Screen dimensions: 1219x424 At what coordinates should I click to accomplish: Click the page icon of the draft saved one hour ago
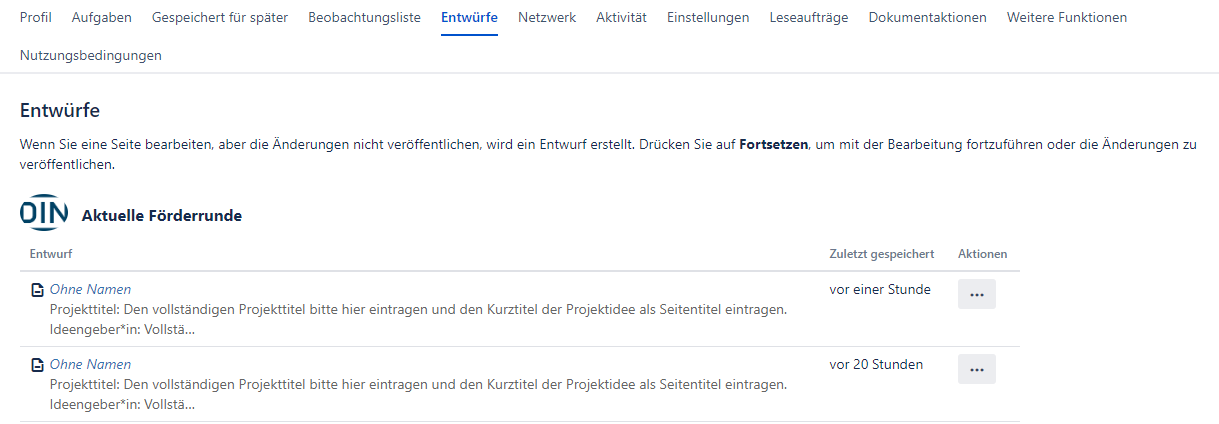37,290
